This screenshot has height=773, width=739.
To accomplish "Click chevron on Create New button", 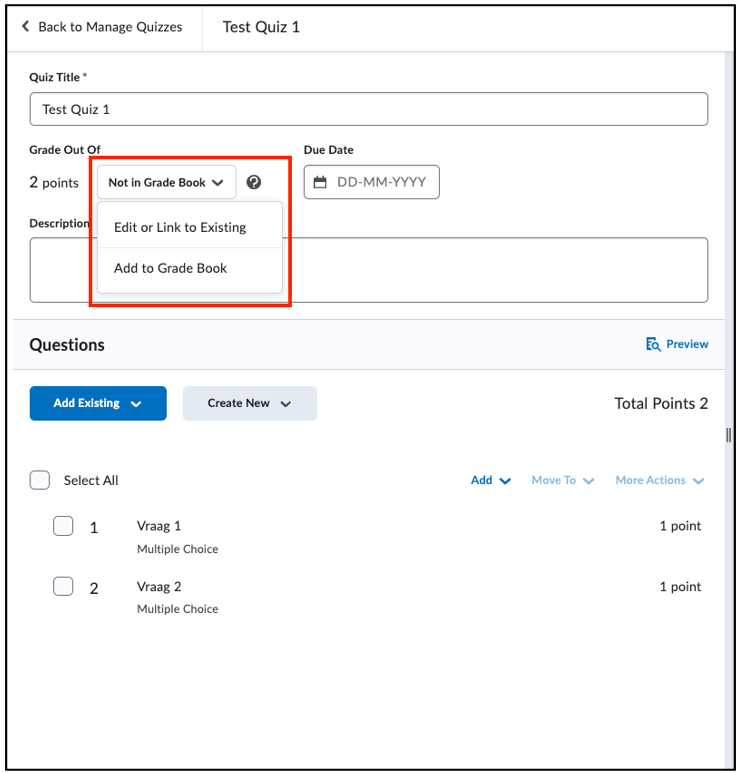I will pyautogui.click(x=285, y=404).
